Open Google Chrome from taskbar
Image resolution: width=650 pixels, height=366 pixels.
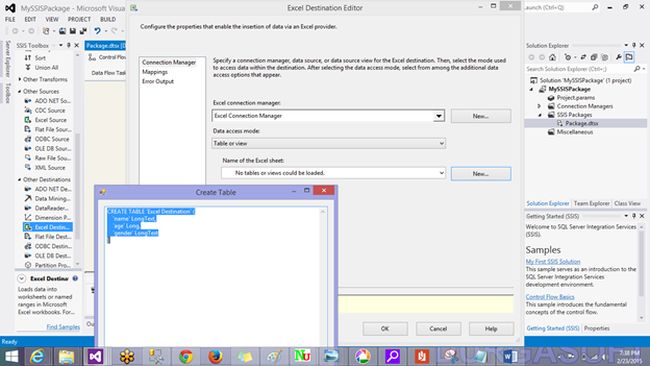pyautogui.click(x=186, y=356)
